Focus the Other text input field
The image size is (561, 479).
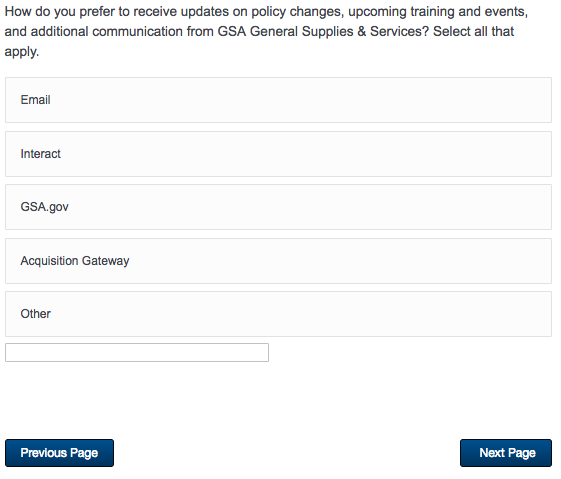click(x=137, y=353)
